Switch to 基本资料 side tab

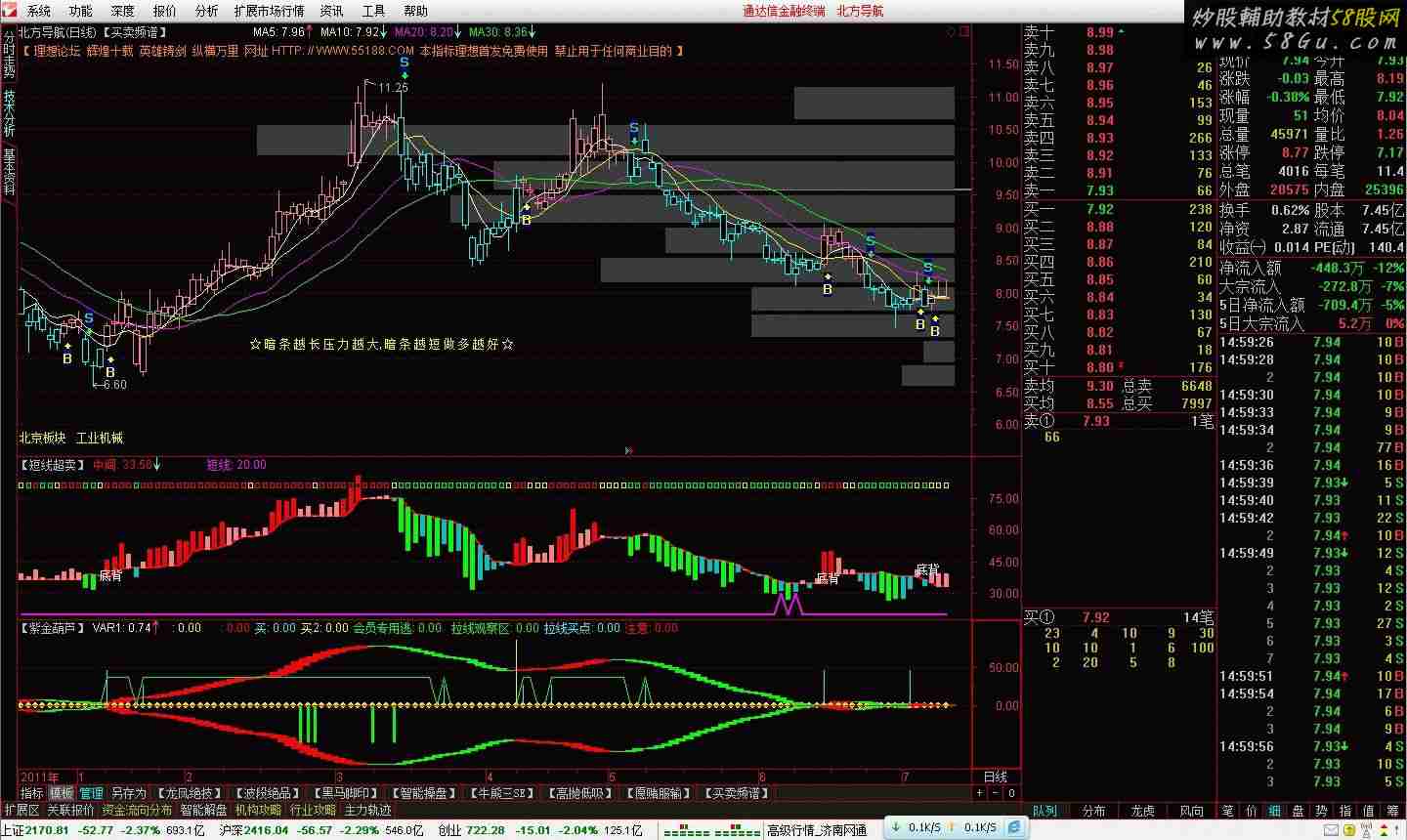[9, 172]
